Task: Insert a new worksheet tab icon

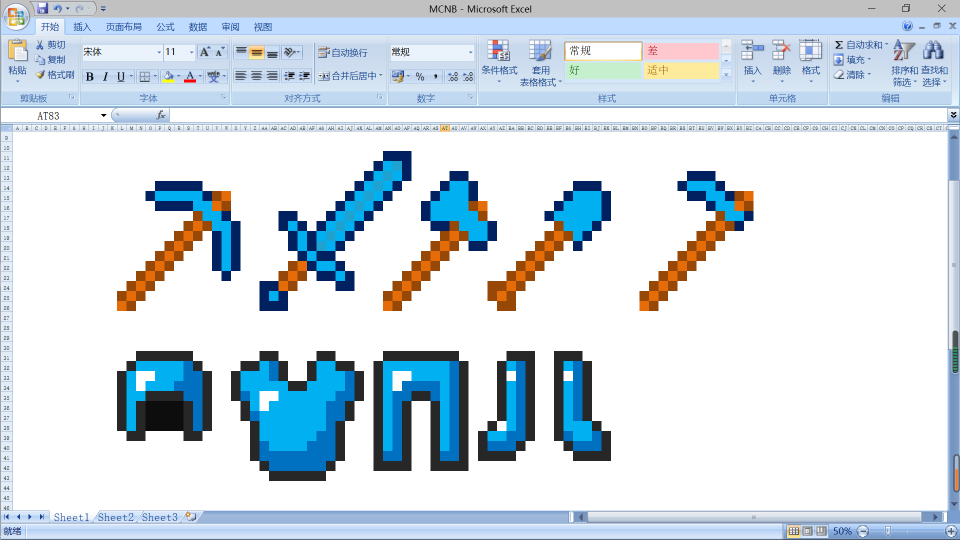Action: tap(190, 517)
